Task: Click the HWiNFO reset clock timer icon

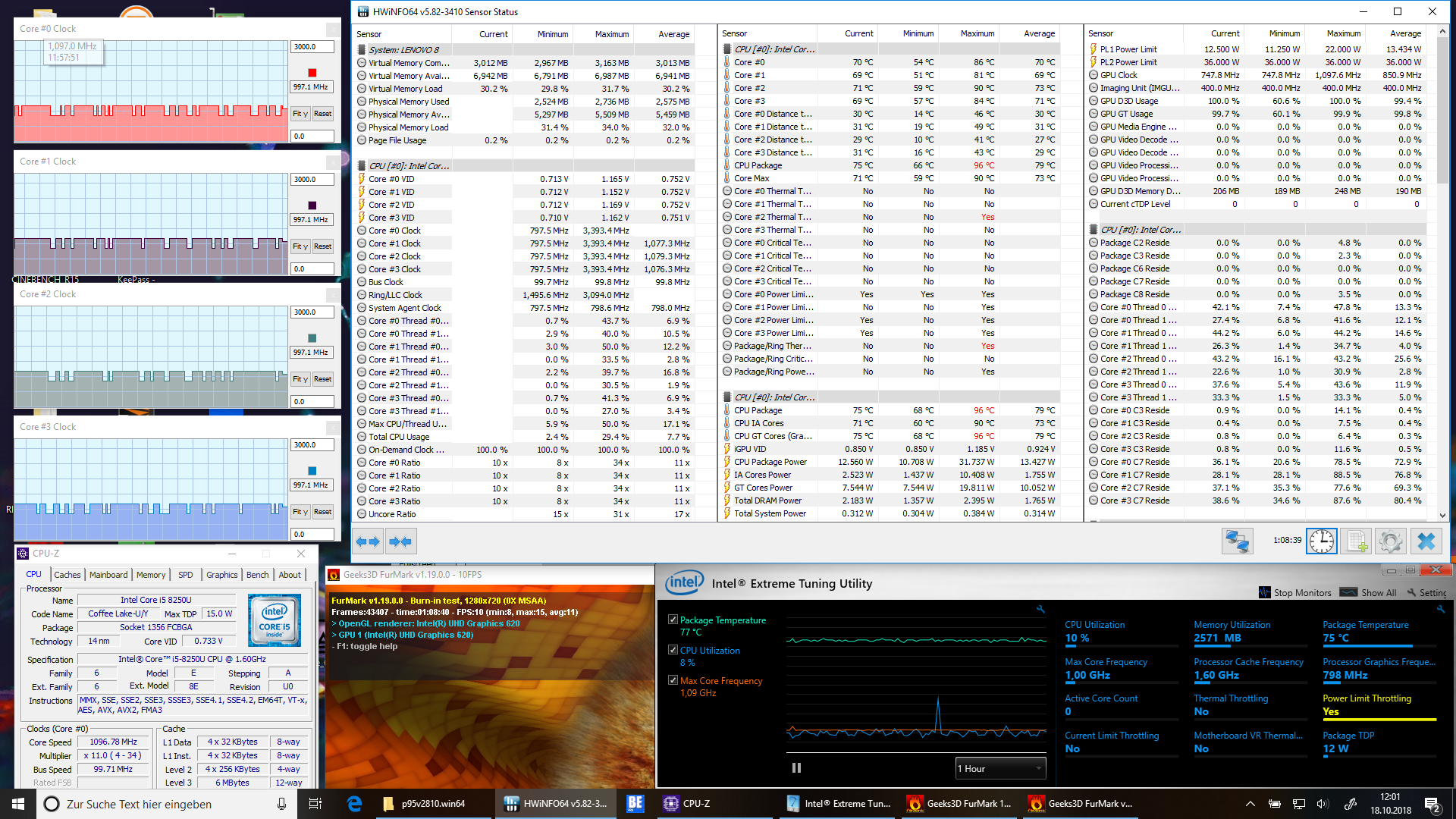Action: click(1321, 541)
